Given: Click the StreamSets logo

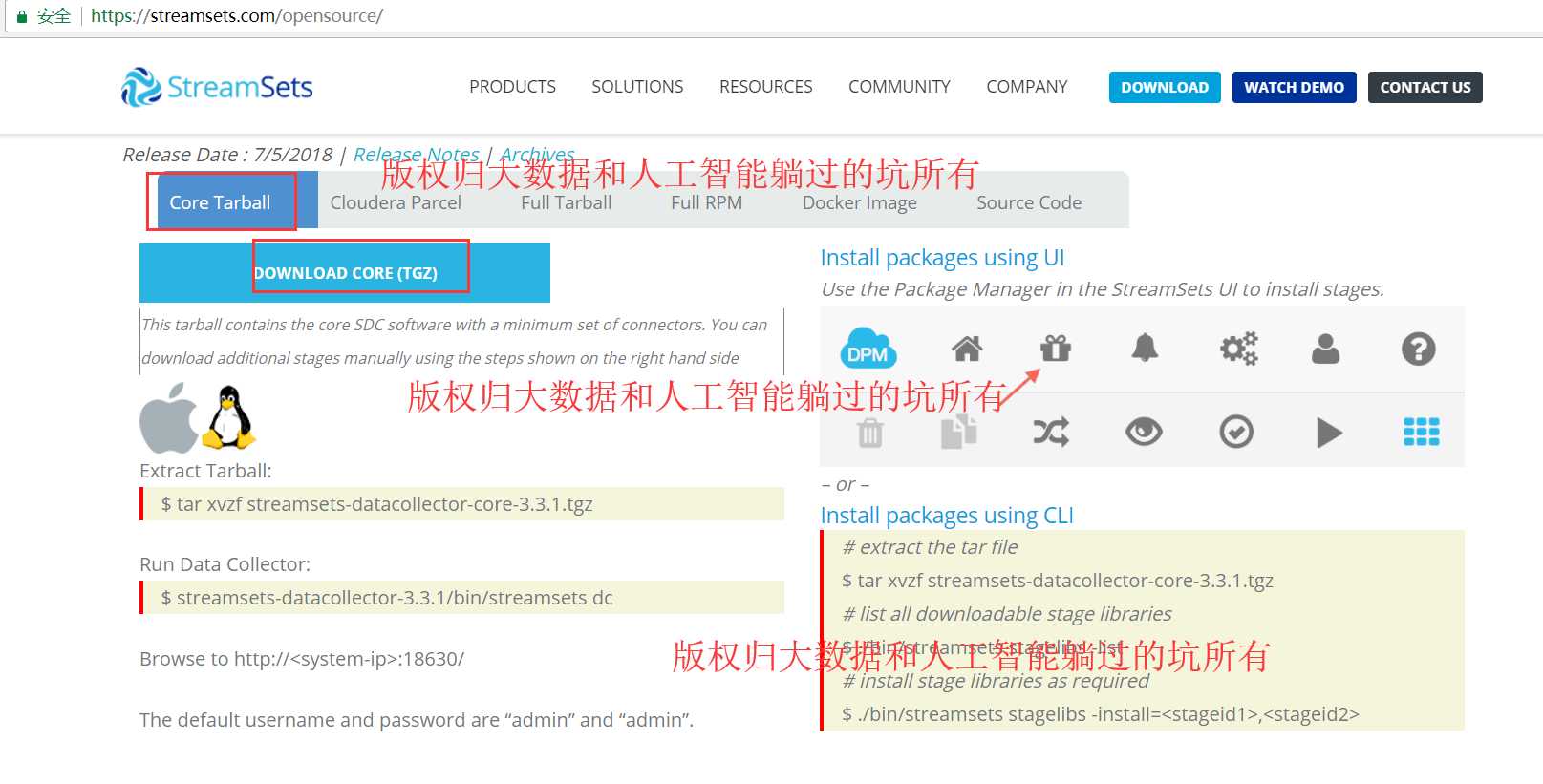Looking at the screenshot, I should (217, 87).
